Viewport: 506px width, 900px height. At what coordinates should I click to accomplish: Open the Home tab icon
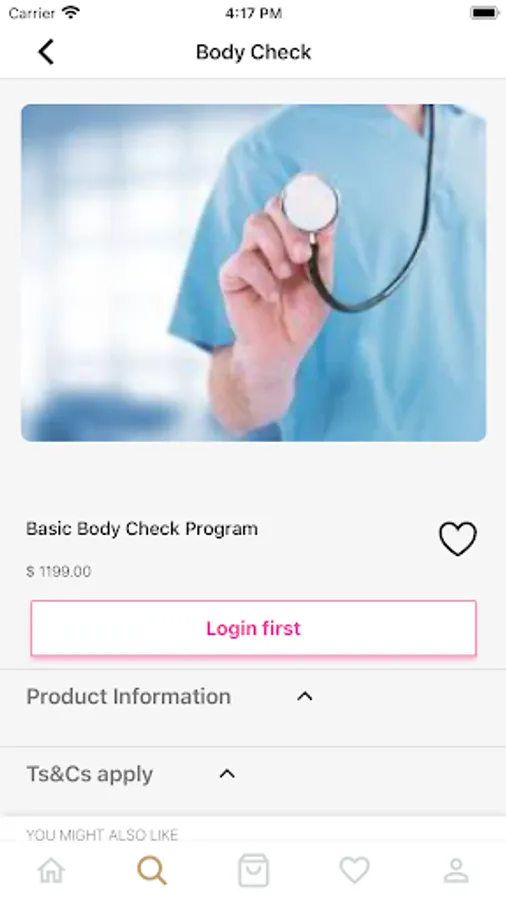point(51,871)
